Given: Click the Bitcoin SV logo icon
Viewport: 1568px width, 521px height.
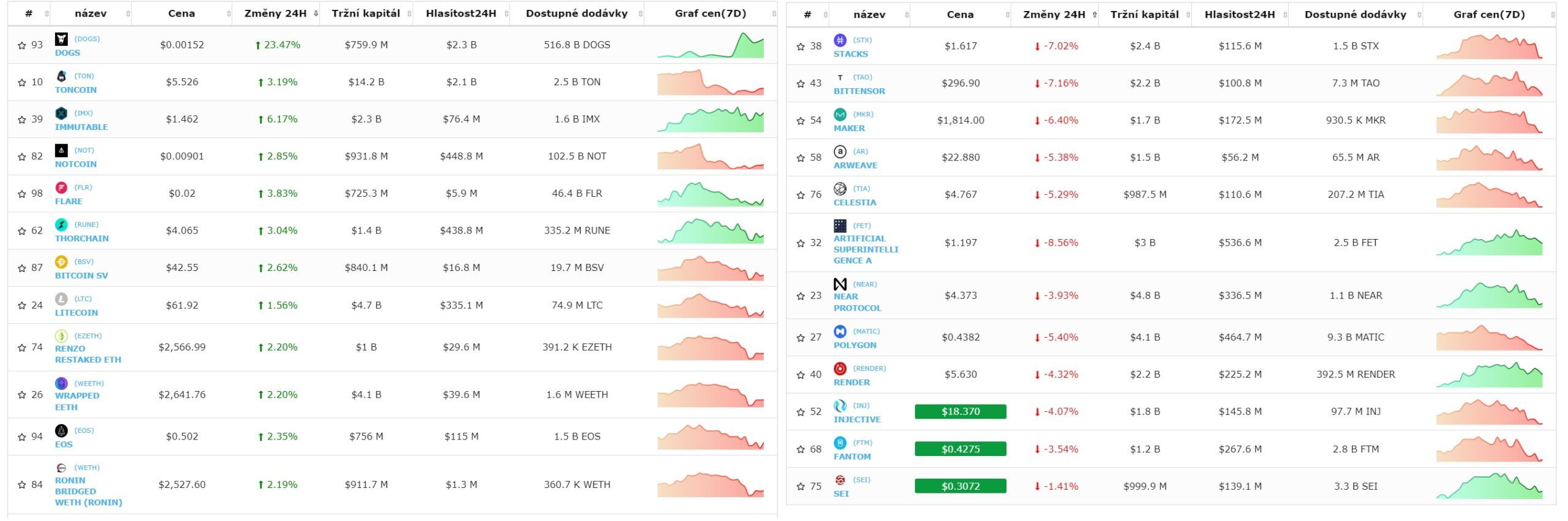Looking at the screenshot, I should (x=61, y=262).
